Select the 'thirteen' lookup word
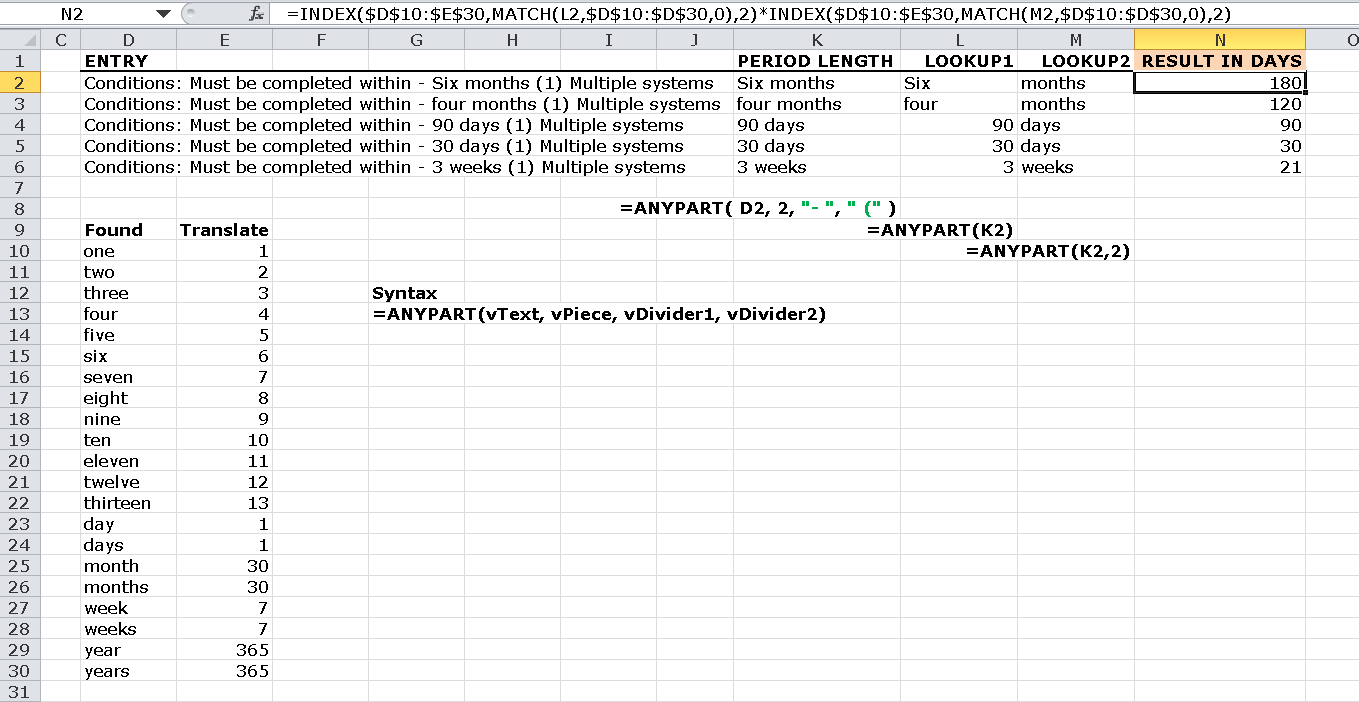Image resolution: width=1359 pixels, height=702 pixels. (128, 503)
